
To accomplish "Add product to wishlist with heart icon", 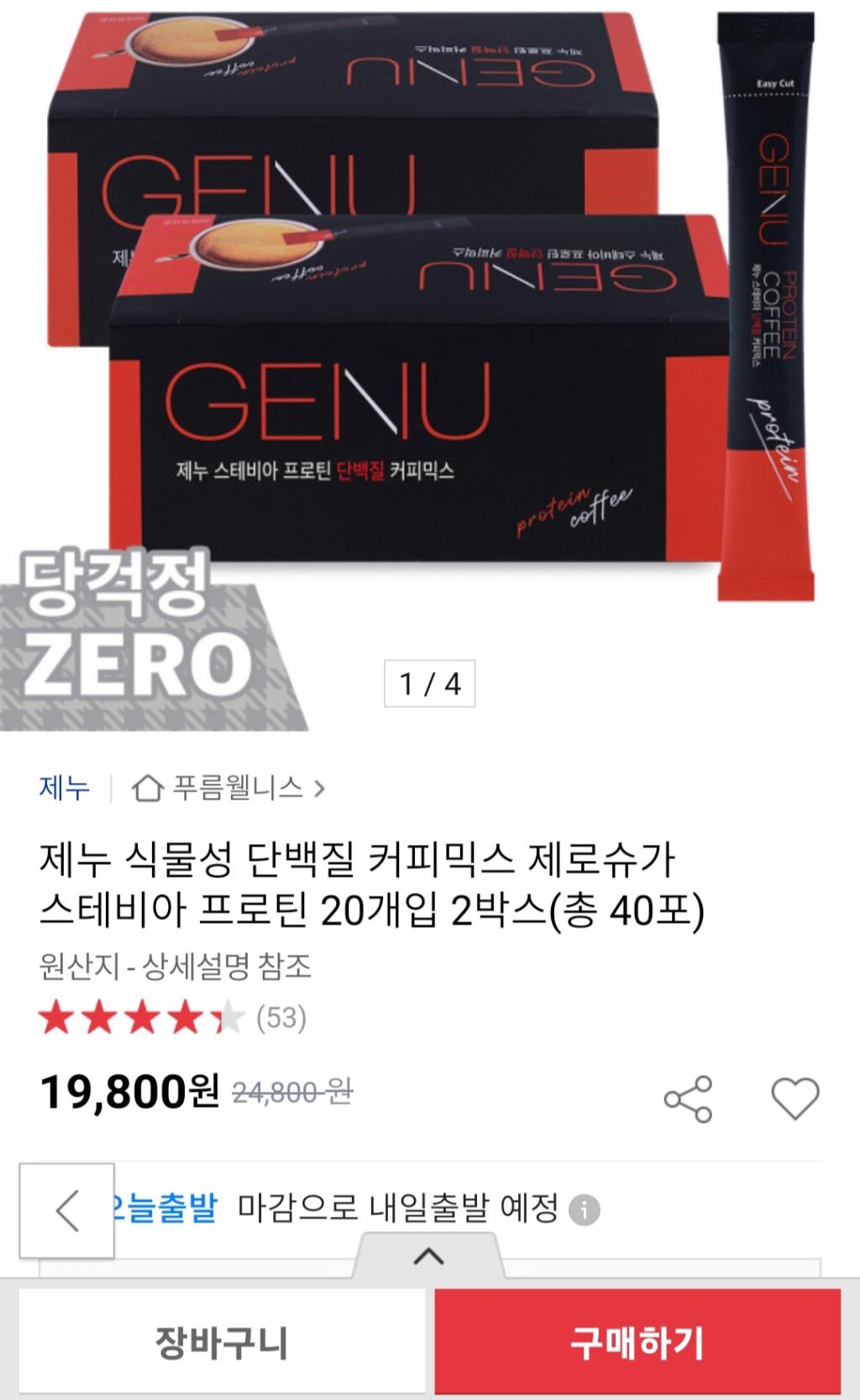I will pos(794,1099).
